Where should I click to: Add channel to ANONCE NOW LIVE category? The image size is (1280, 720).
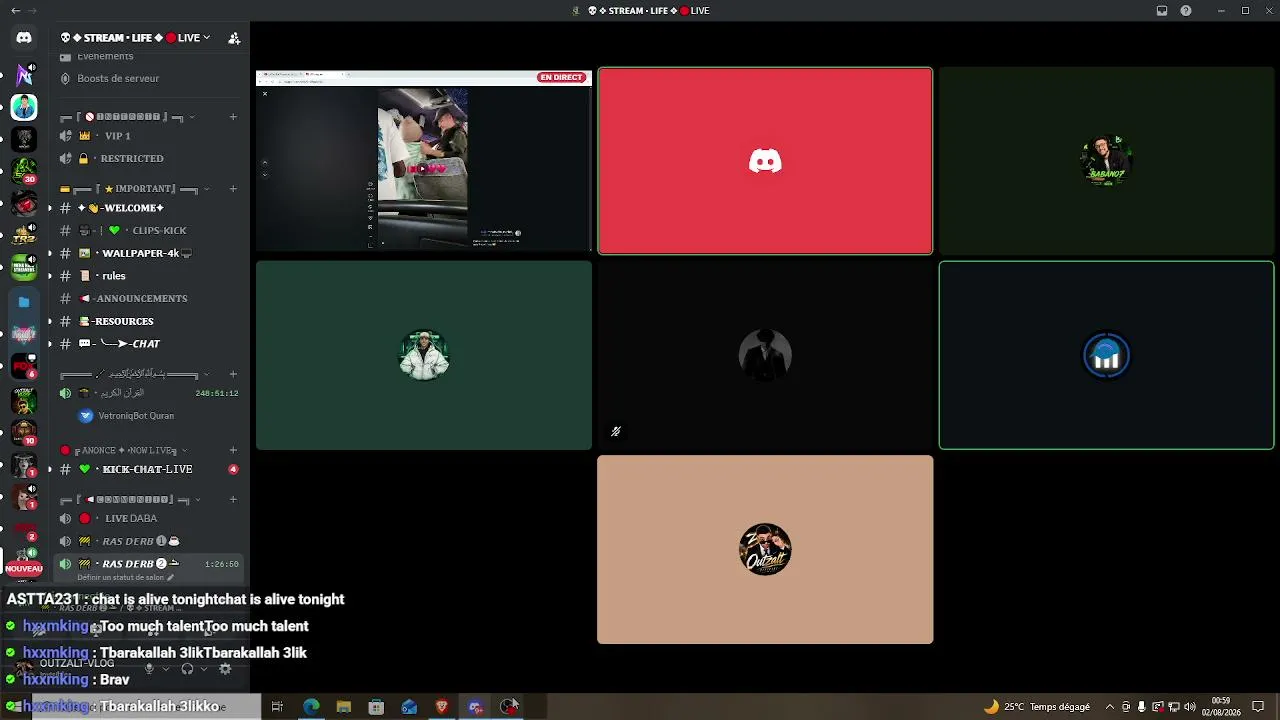pos(233,450)
